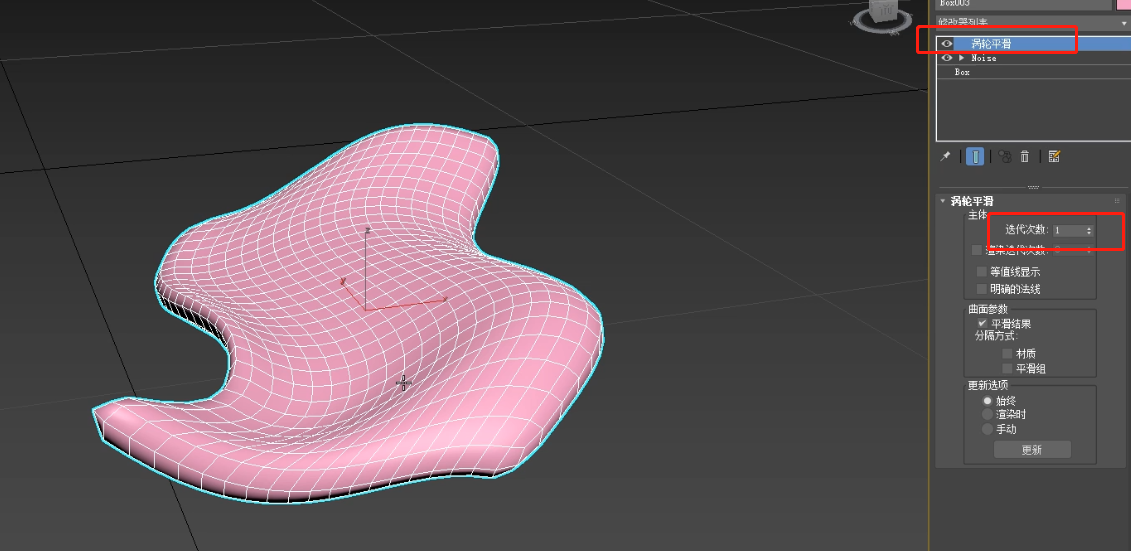Screen dimensions: 1131x551
Task: Expand the Noise modifier sub-levels
Action: coord(961,58)
